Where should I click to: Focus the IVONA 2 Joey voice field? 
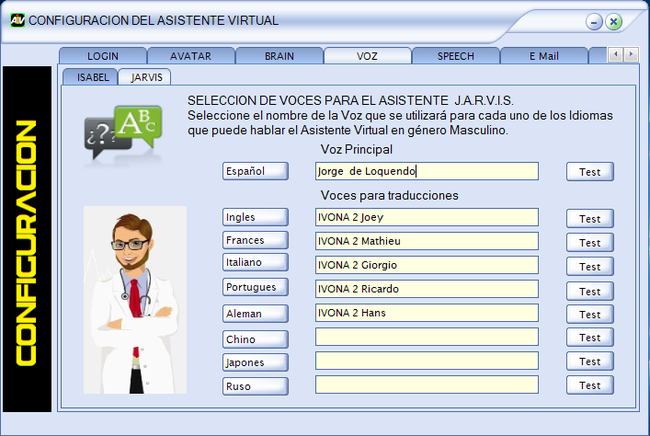pyautogui.click(x=427, y=217)
